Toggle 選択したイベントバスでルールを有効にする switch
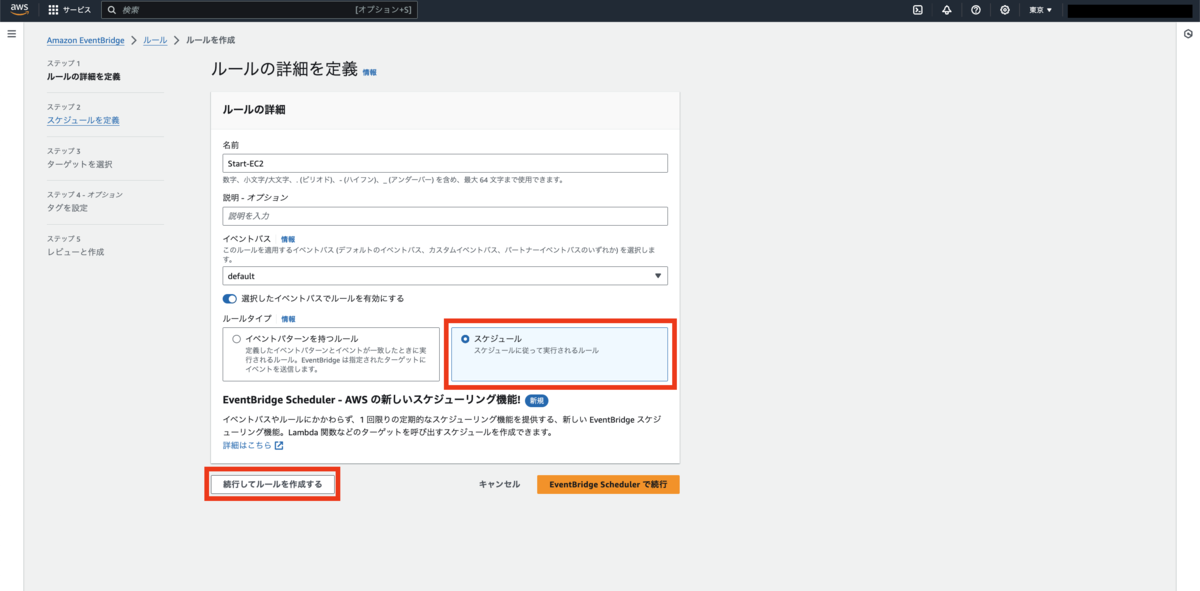Screen dimensions: 1200x591 coord(230,298)
